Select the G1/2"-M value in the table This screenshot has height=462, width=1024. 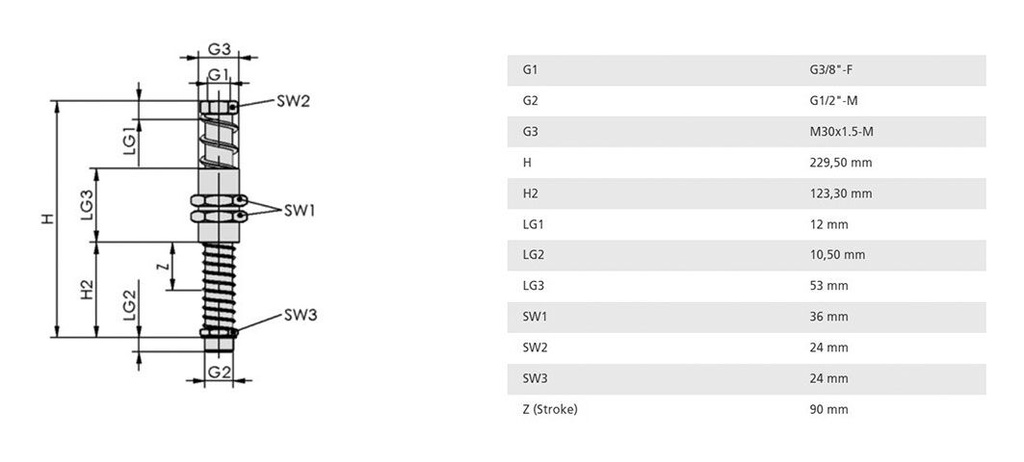[x=834, y=101]
